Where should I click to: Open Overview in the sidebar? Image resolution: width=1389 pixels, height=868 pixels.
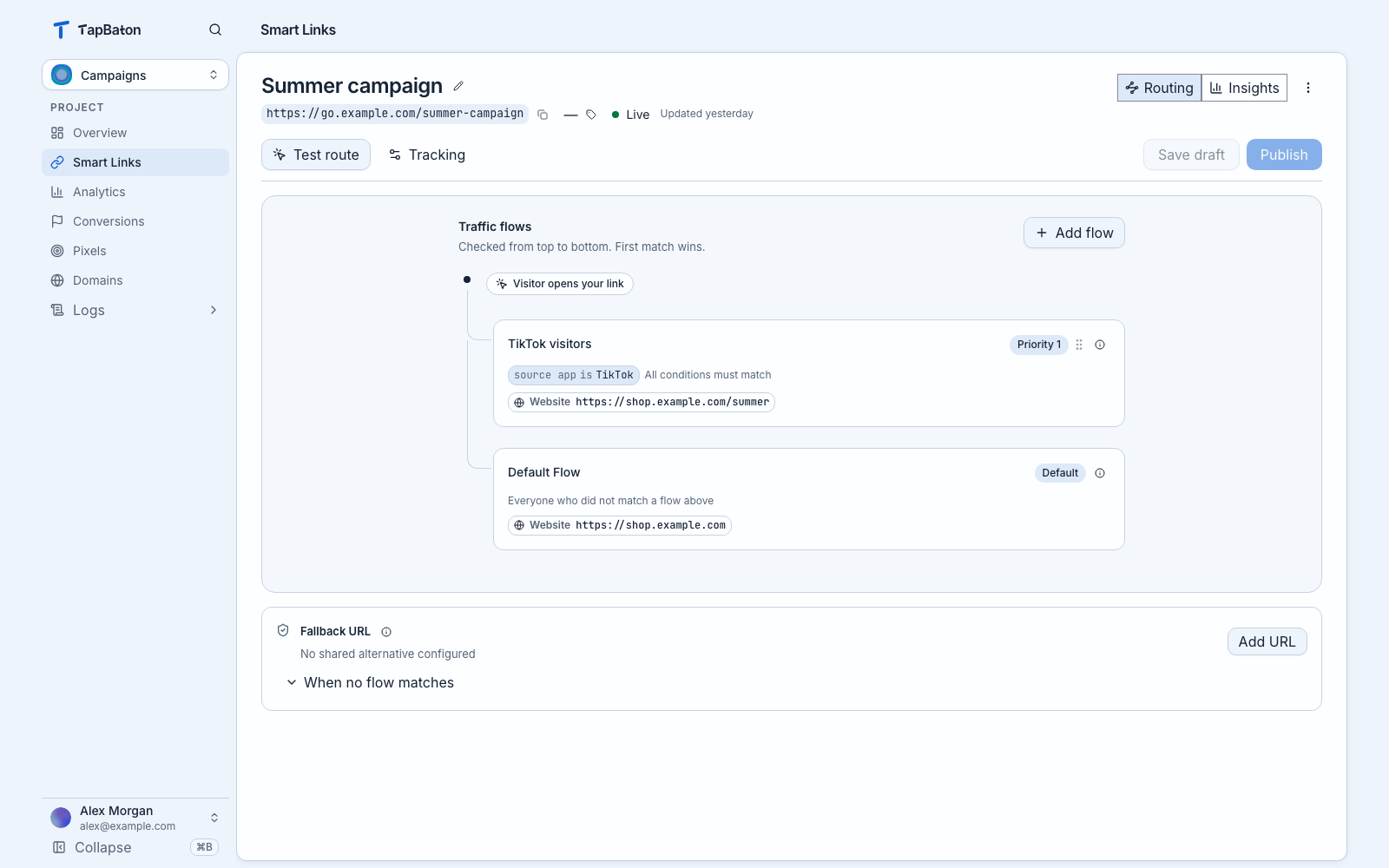pos(135,133)
